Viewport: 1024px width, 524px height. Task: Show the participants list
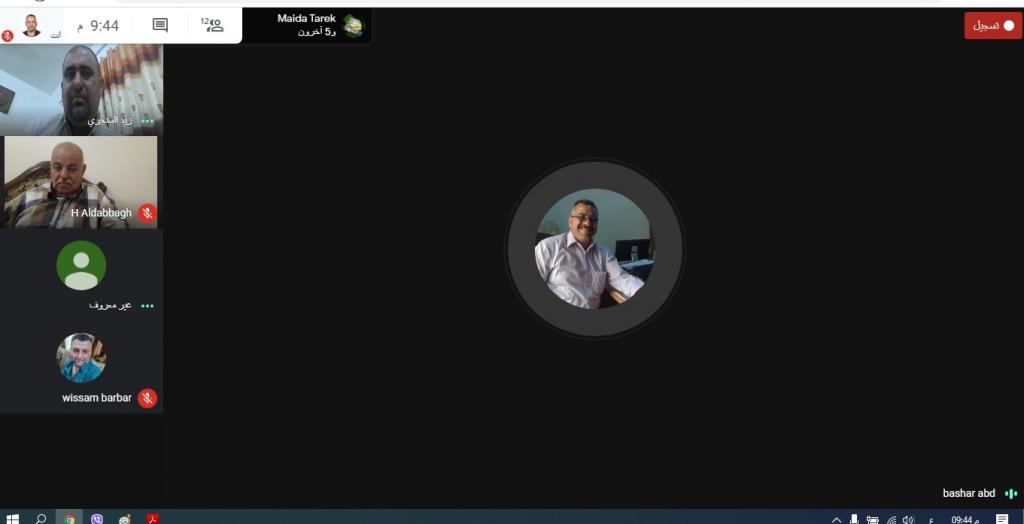(213, 25)
